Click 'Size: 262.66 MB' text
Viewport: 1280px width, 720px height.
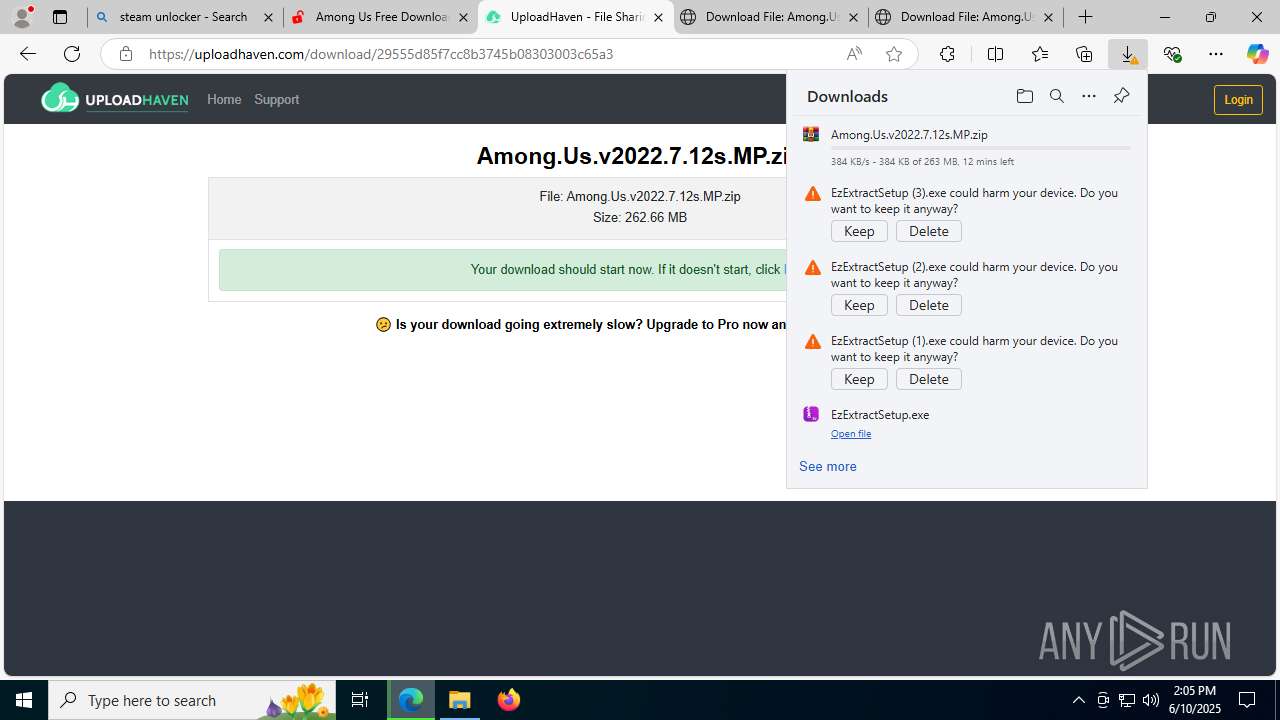[640, 217]
